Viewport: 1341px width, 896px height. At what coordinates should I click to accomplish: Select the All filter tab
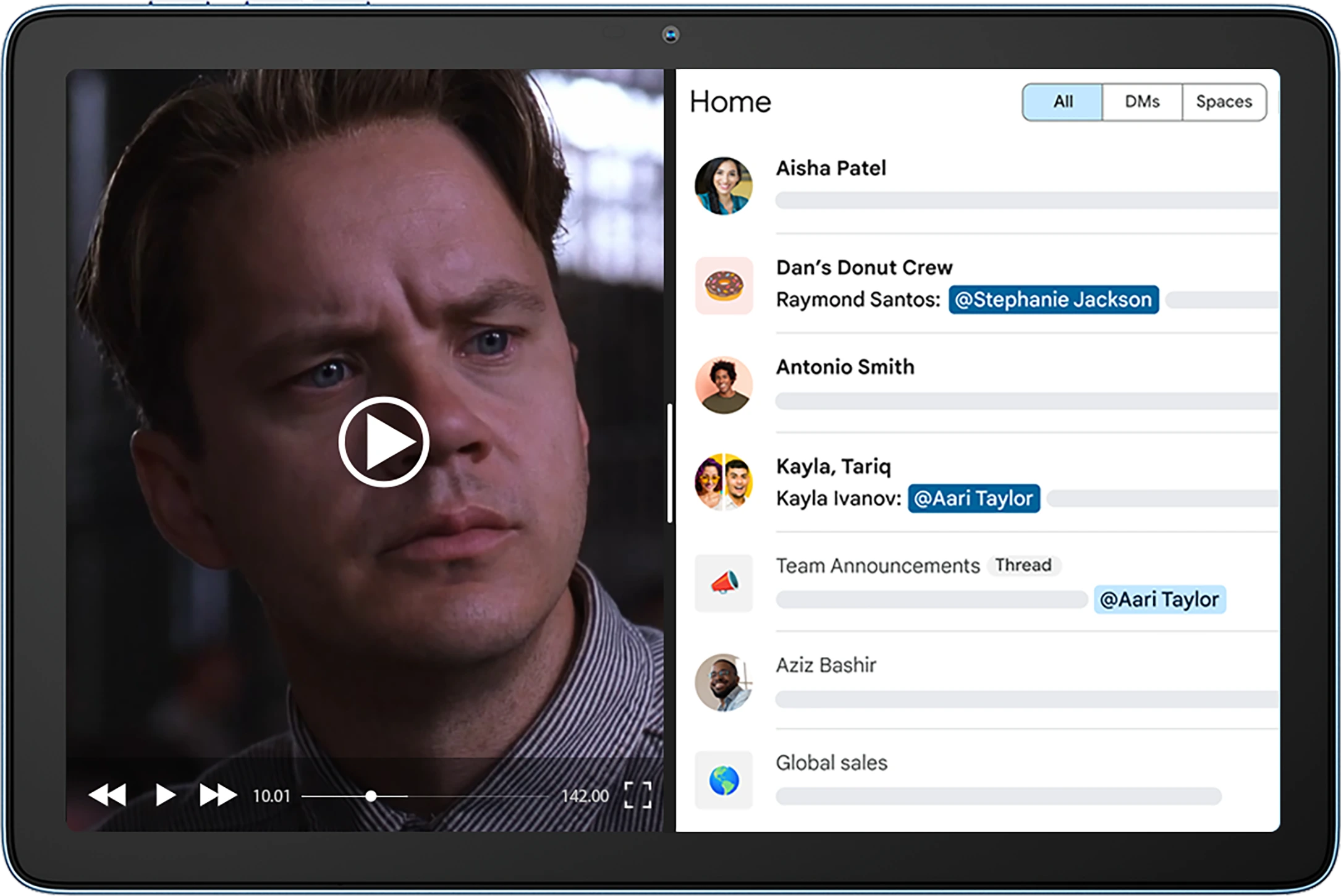coord(1062,102)
